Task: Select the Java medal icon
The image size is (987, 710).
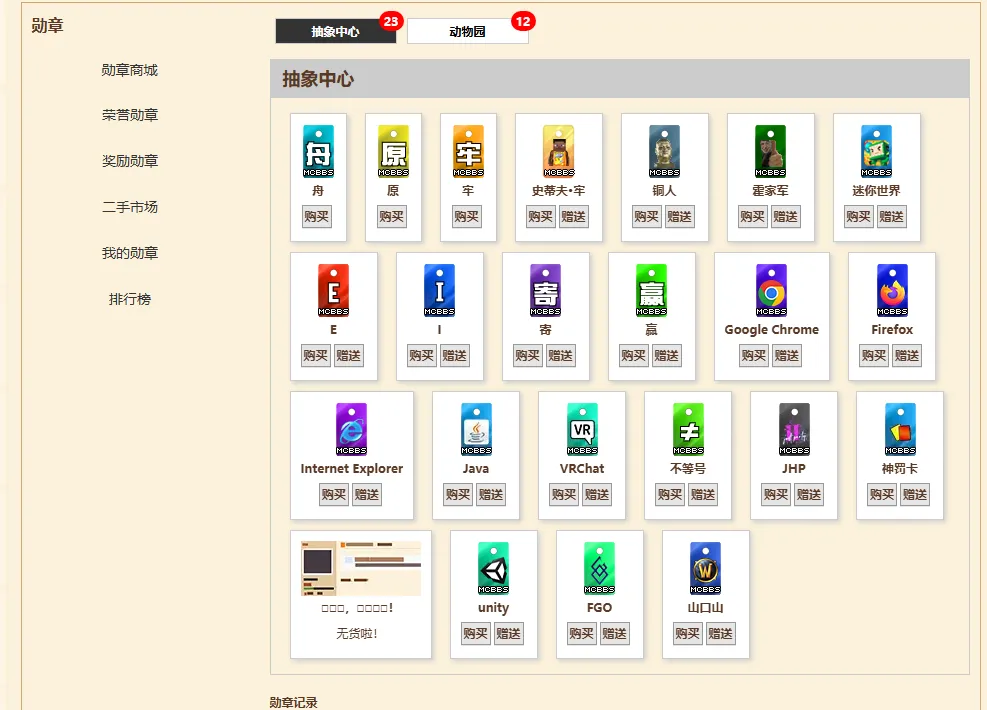Action: point(477,429)
